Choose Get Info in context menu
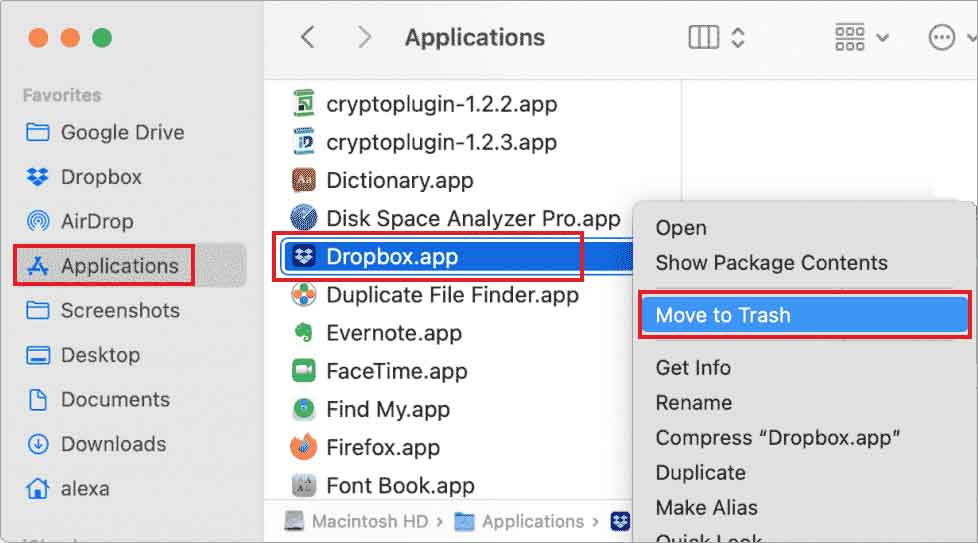 click(x=693, y=368)
